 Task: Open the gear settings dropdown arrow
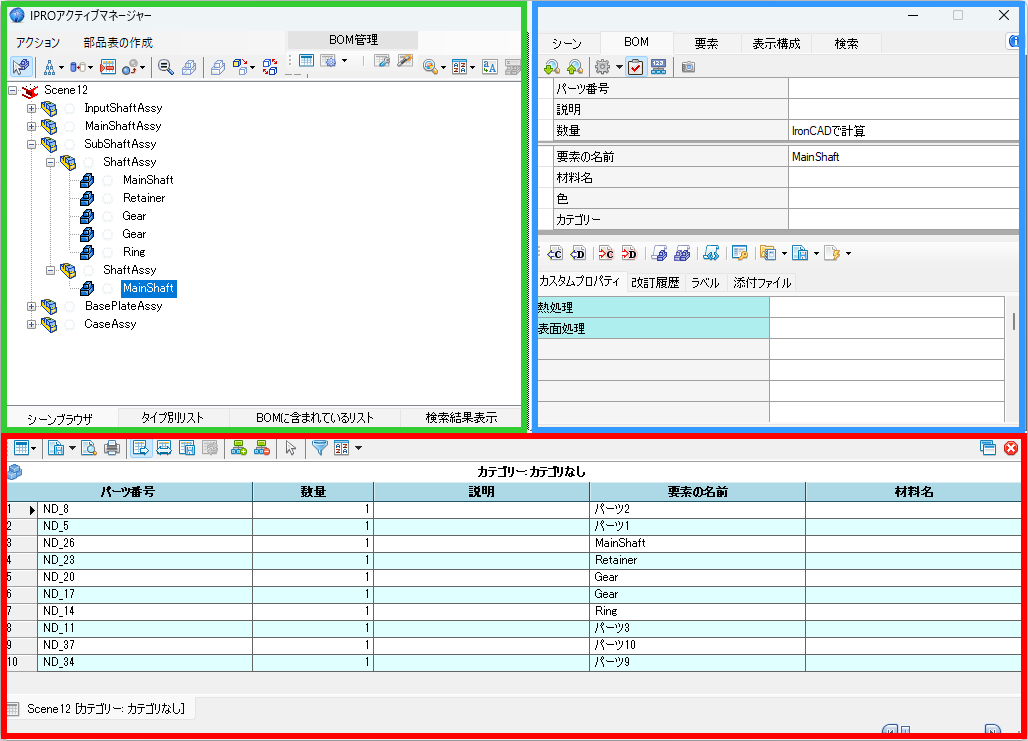point(619,68)
